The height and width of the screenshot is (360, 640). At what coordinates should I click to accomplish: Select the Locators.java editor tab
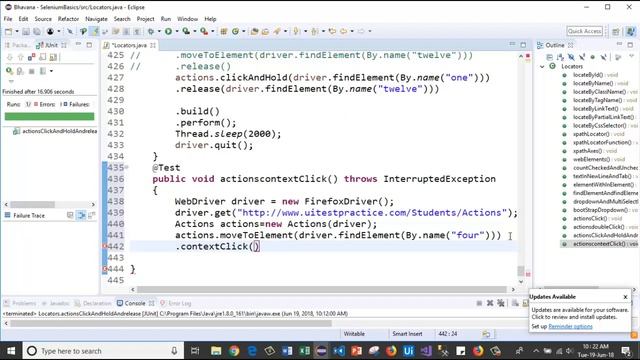tap(129, 45)
